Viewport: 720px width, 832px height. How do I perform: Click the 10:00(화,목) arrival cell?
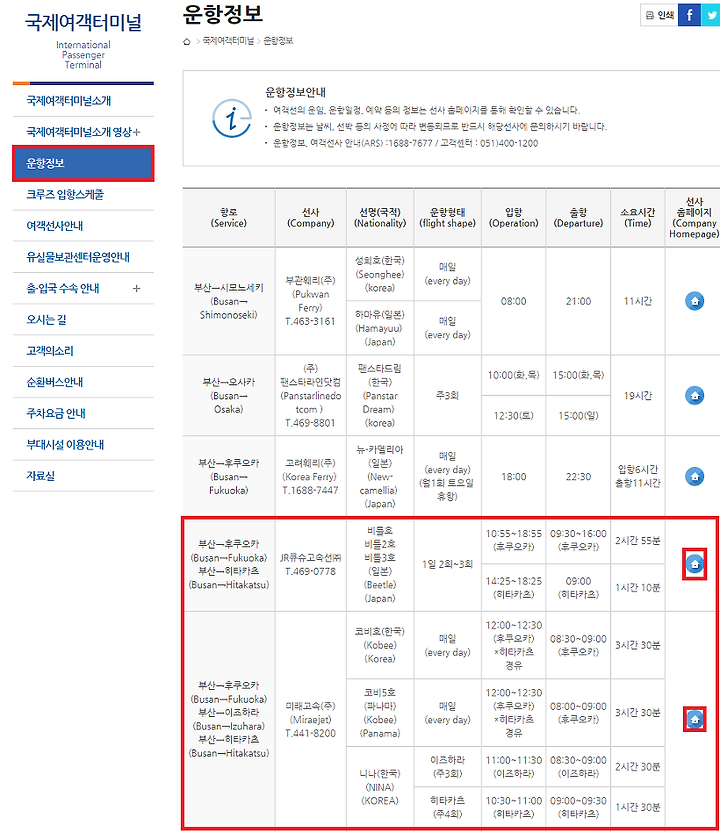(x=514, y=375)
